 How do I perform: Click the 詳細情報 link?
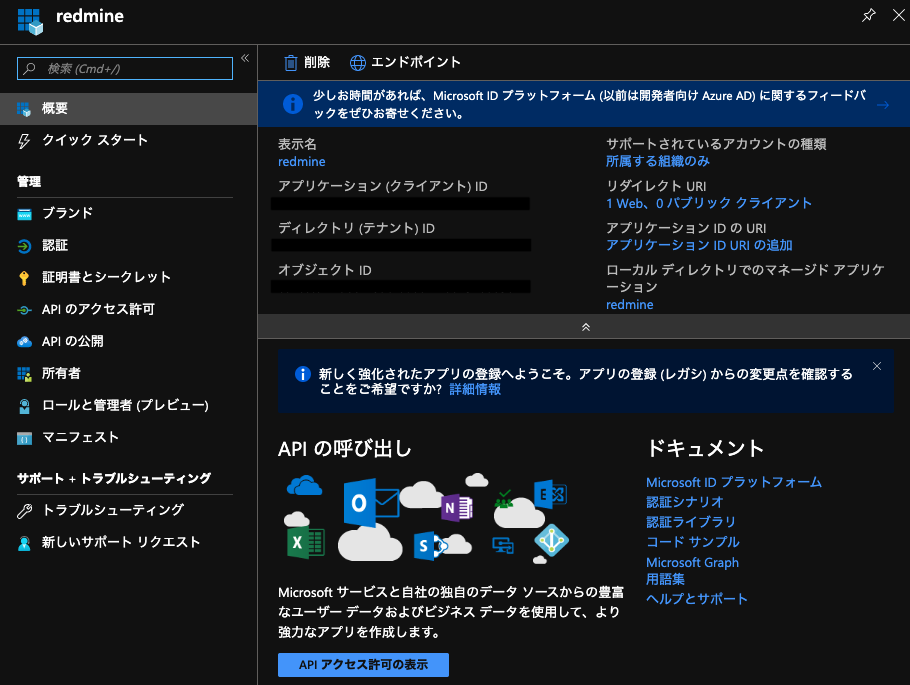coord(475,390)
